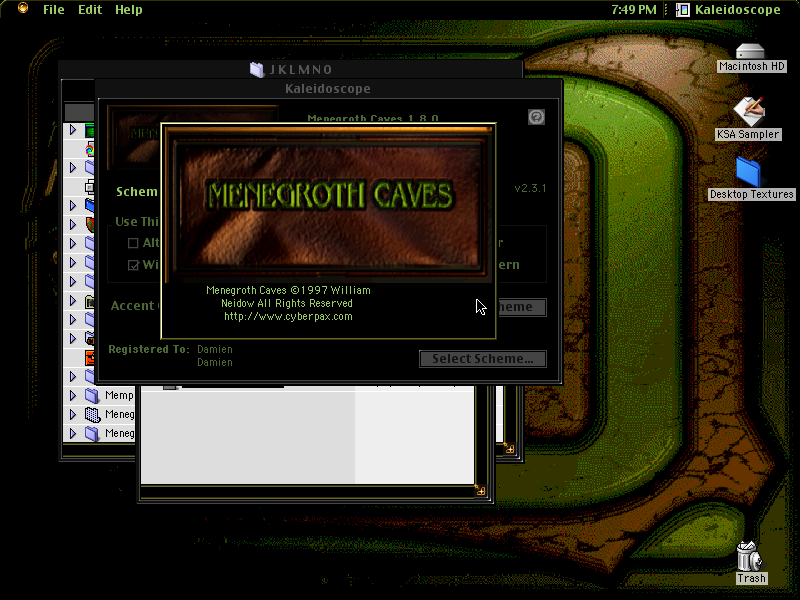Screen dimensions: 800x600
Task: Open the Apple menu icon
Action: [x=23, y=8]
